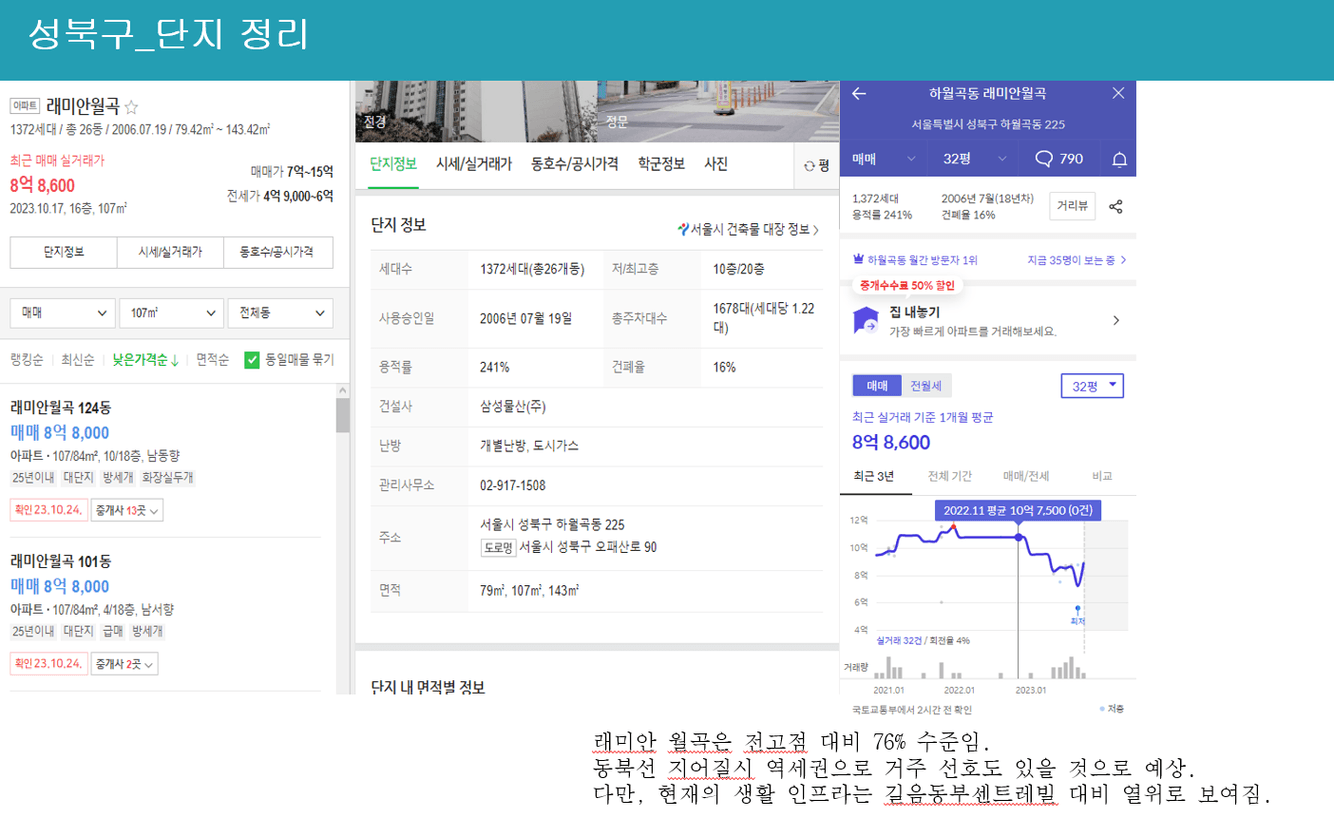The height and width of the screenshot is (816, 1334).
Task: Click the 서울시 건축물 대장 정보 logo icon
Action: coord(683,229)
